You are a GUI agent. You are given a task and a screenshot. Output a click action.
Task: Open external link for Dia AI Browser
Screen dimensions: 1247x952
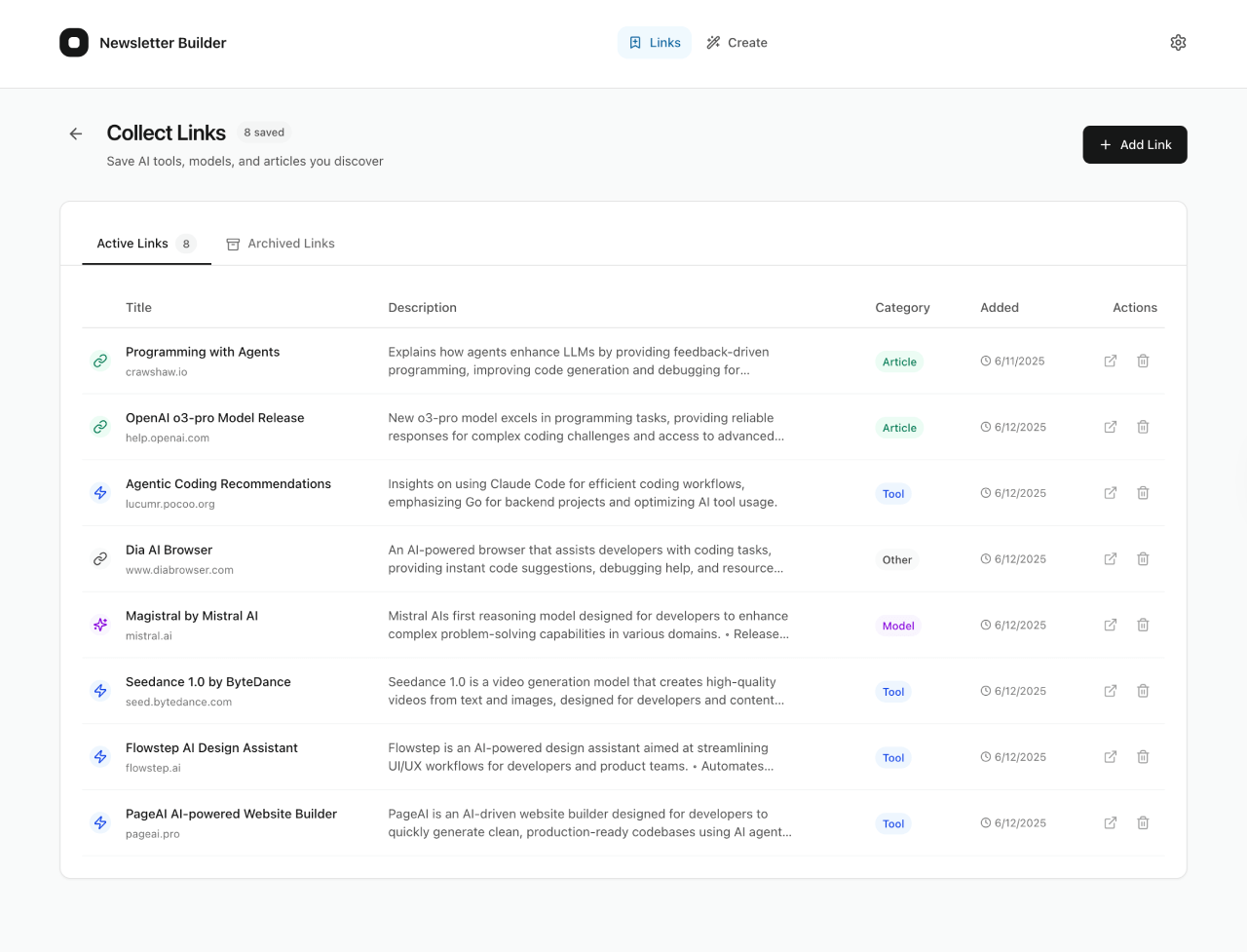1110,559
